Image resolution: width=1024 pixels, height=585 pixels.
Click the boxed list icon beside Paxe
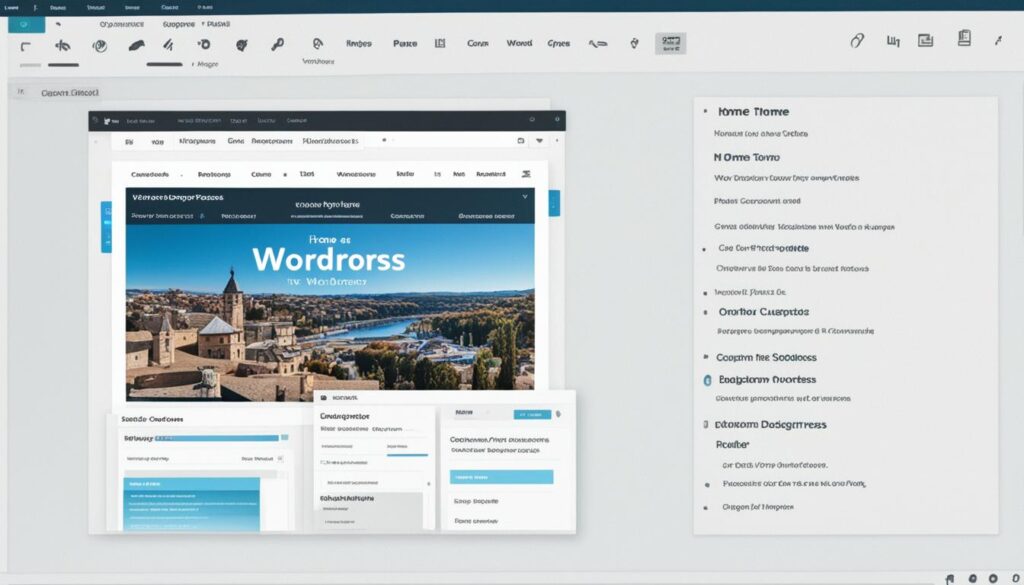pos(440,43)
